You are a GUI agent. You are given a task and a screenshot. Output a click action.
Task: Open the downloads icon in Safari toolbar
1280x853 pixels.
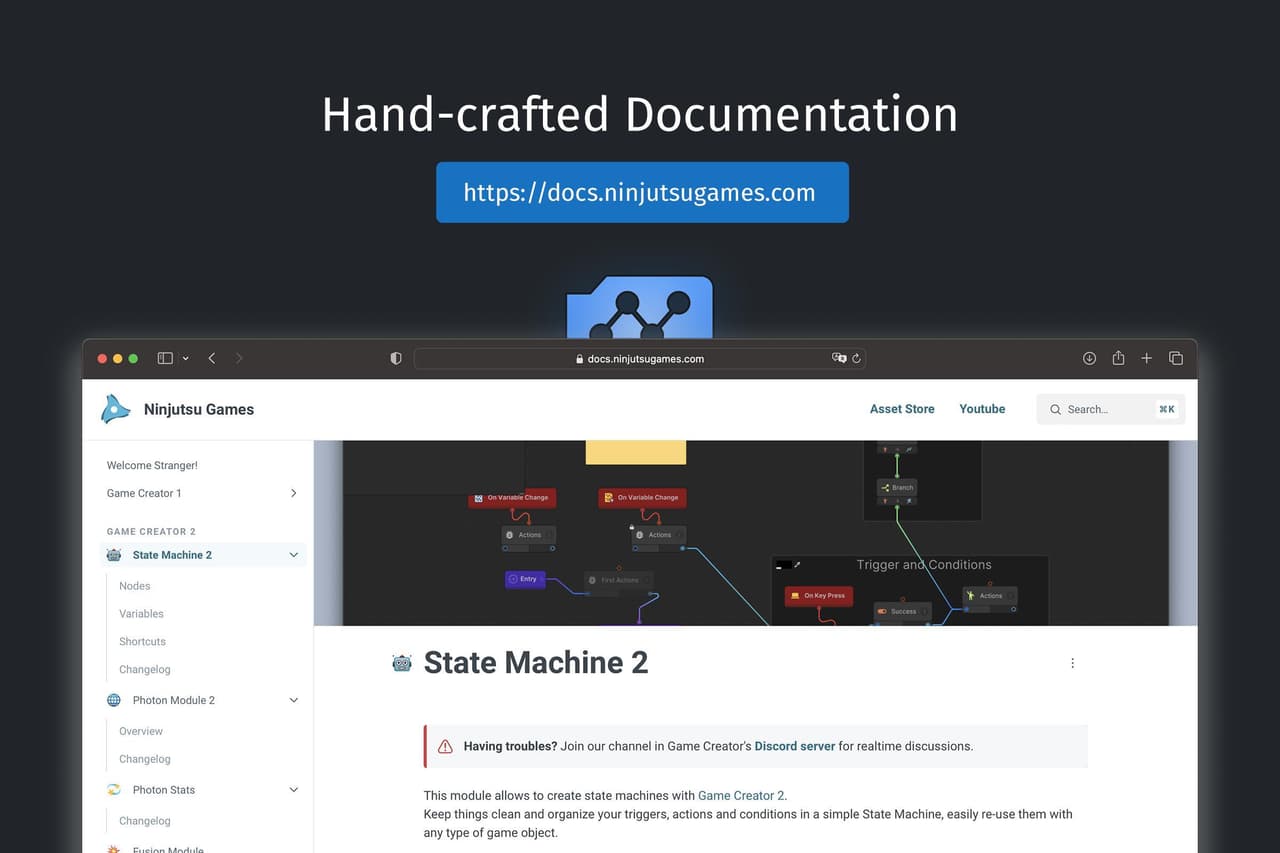[x=1090, y=358]
